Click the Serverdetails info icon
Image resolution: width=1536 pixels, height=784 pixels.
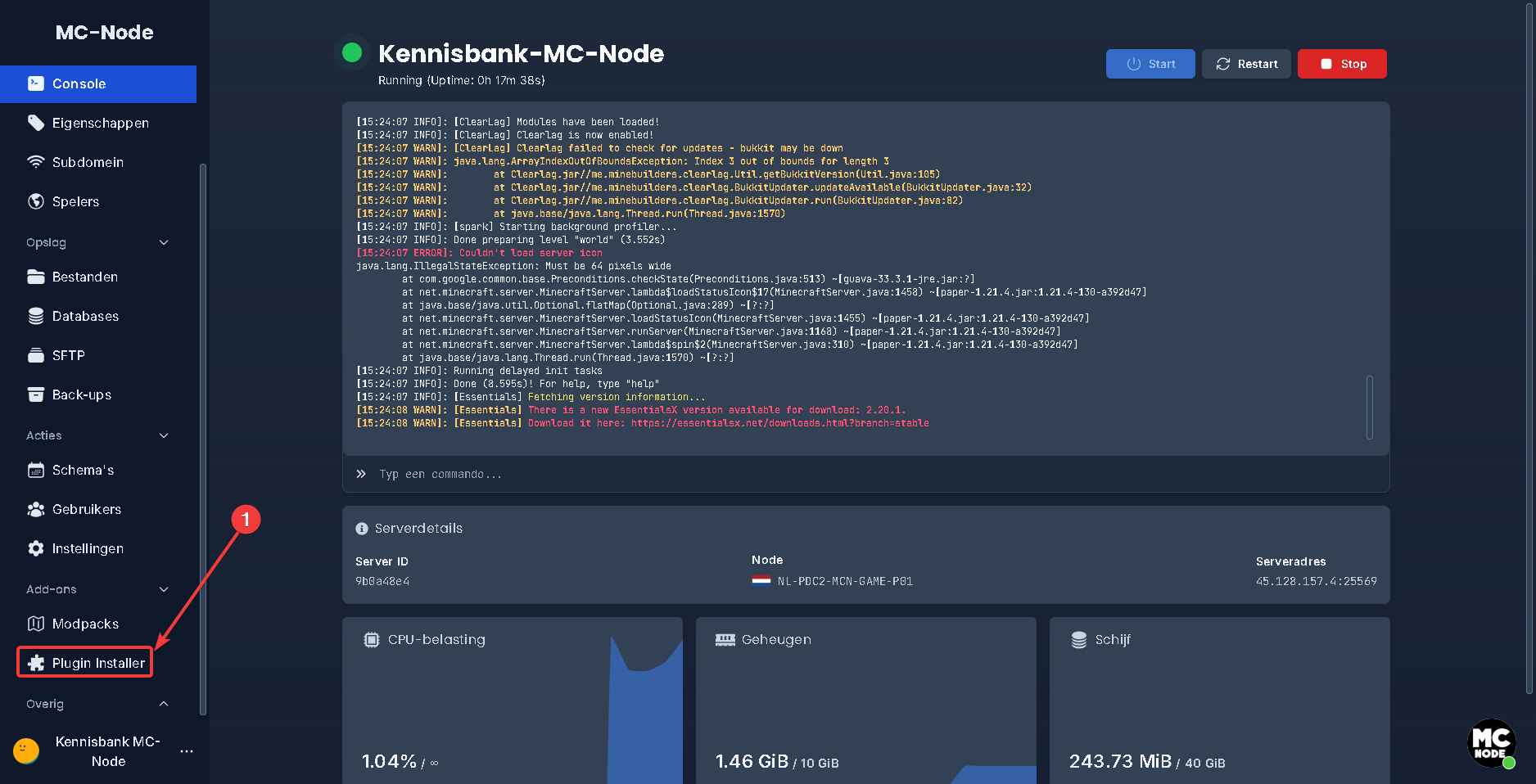(362, 529)
